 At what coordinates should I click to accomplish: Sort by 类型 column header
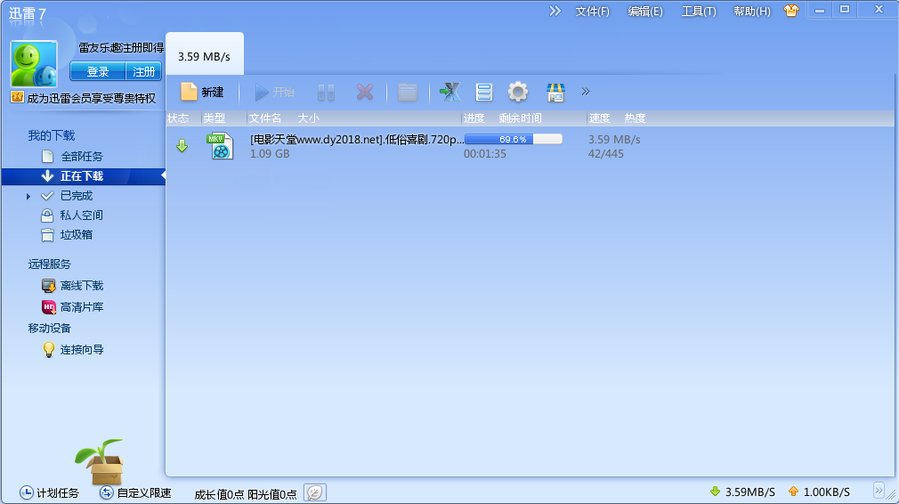click(x=214, y=118)
